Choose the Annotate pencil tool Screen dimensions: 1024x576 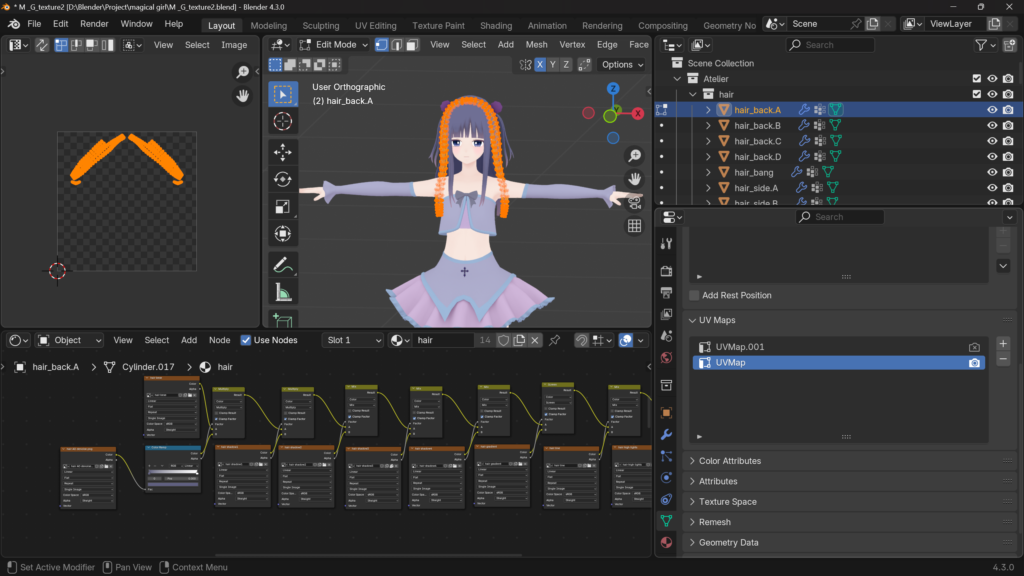pos(283,265)
